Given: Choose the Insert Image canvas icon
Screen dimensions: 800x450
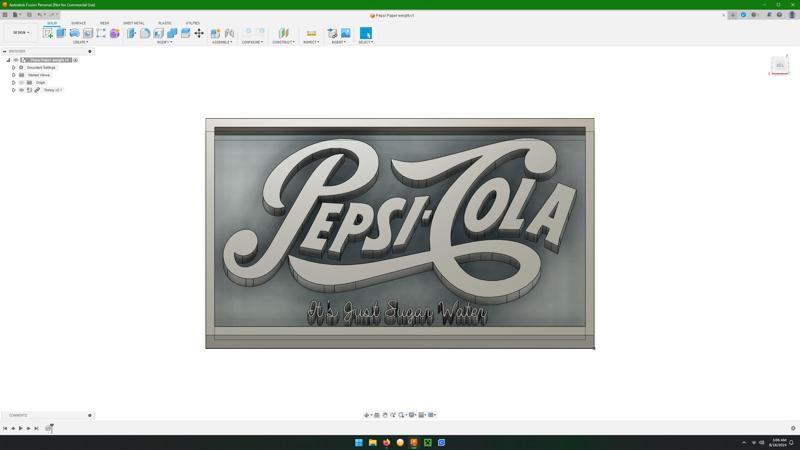Looking at the screenshot, I should (x=345, y=33).
